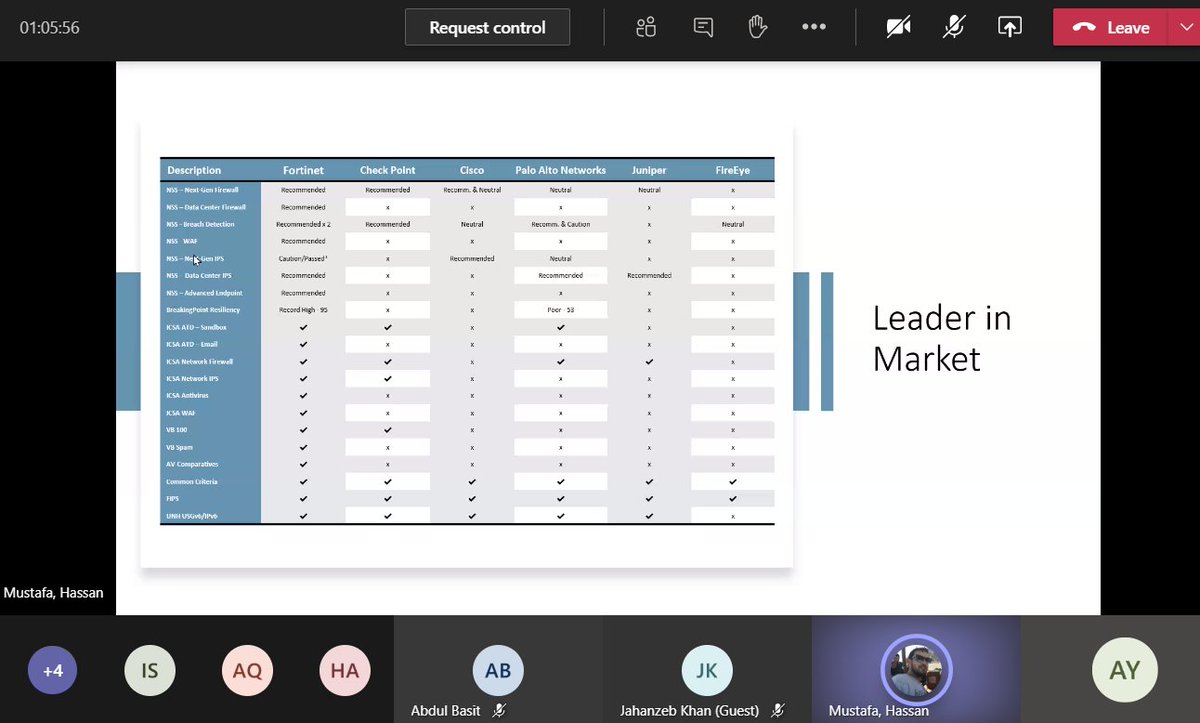
Task: Click the AV Comparatives row label
Action: [x=192, y=464]
